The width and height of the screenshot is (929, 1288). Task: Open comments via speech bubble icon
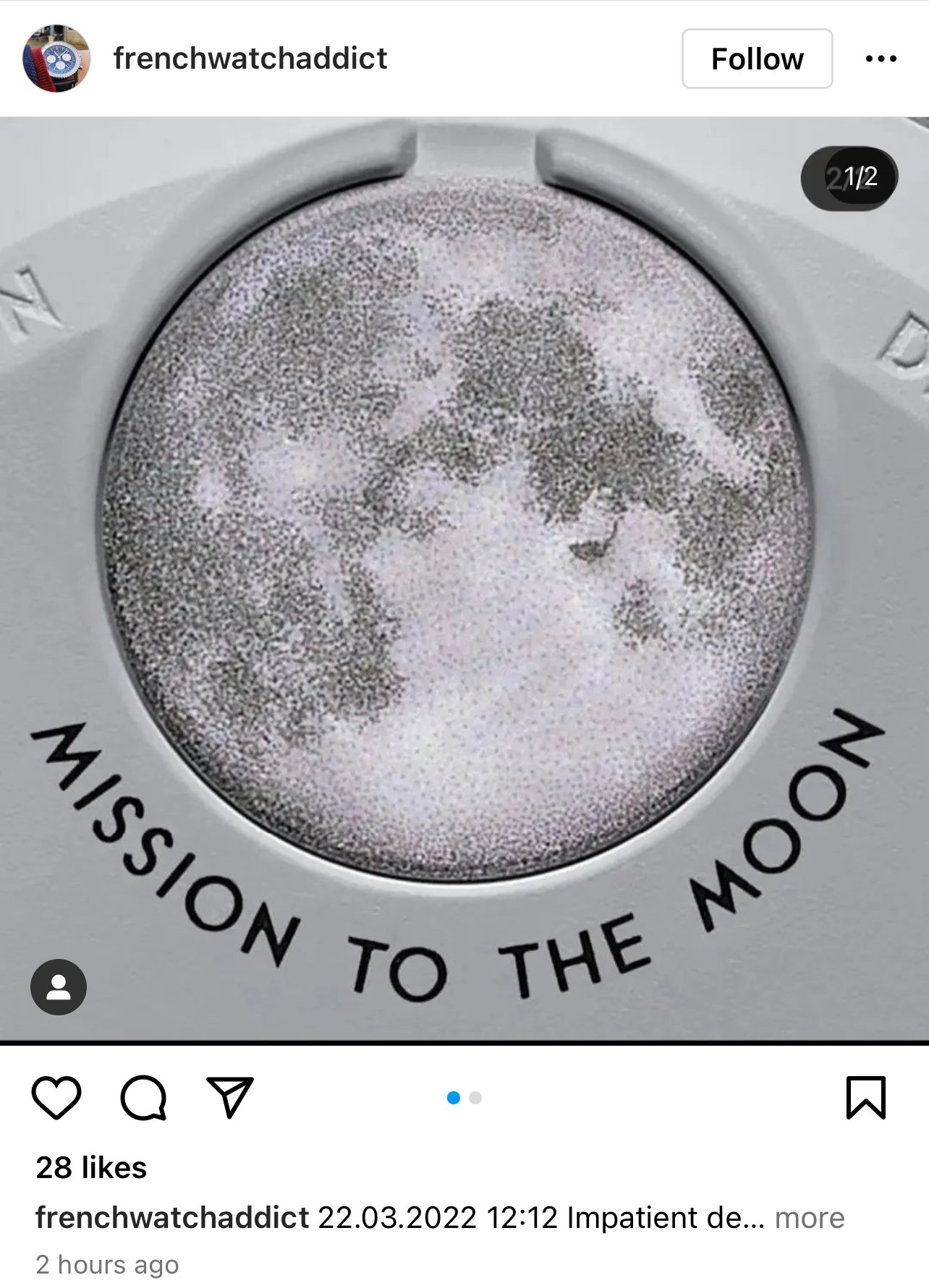[143, 1098]
